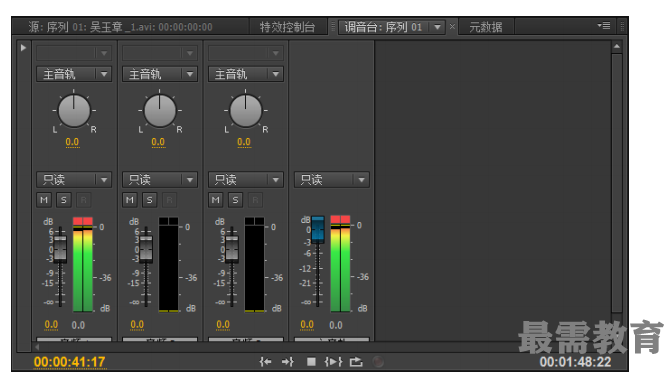
Task: Switch to the 元数据 tab
Action: point(486,27)
